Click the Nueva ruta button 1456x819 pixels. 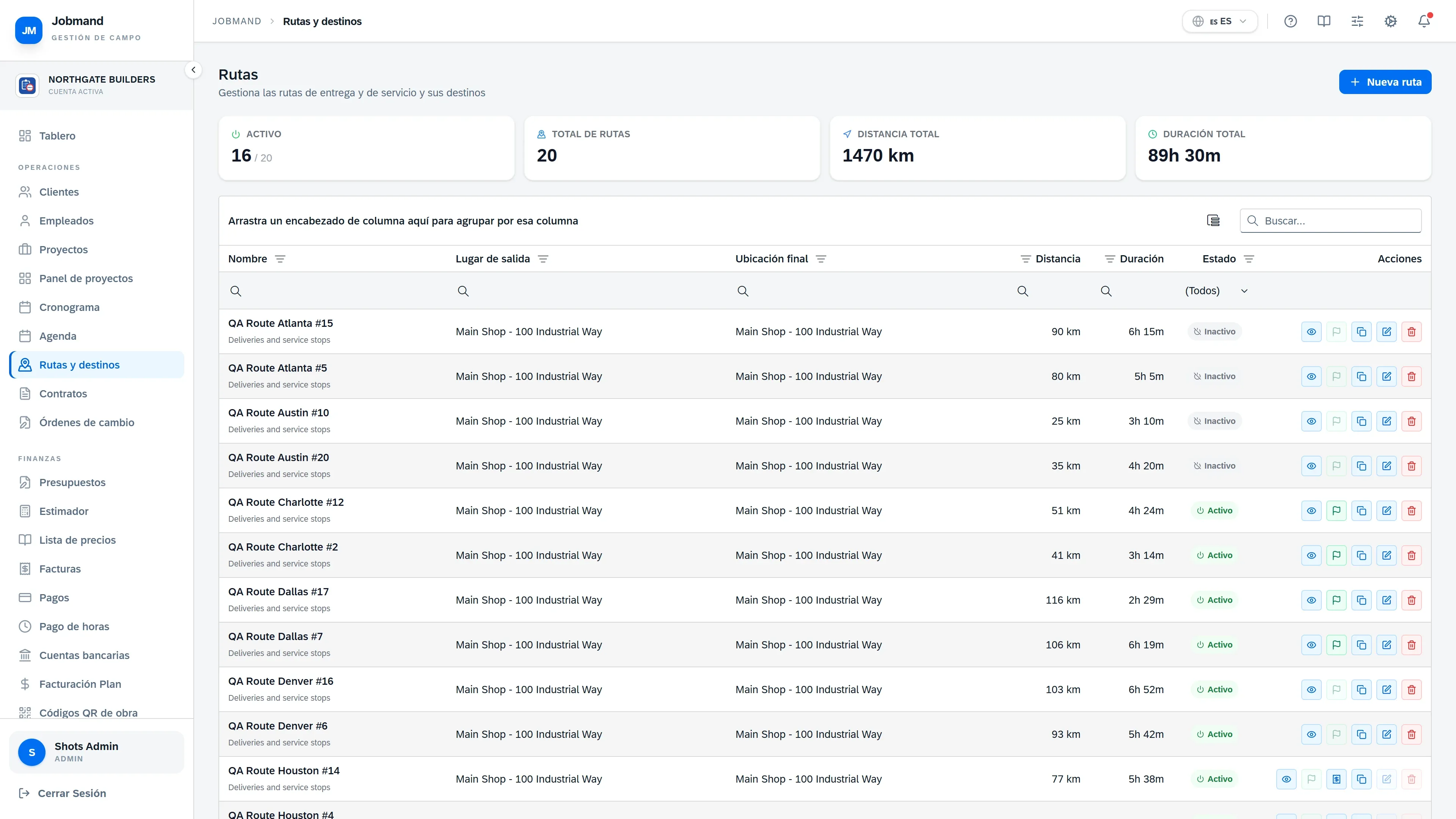1385,82
